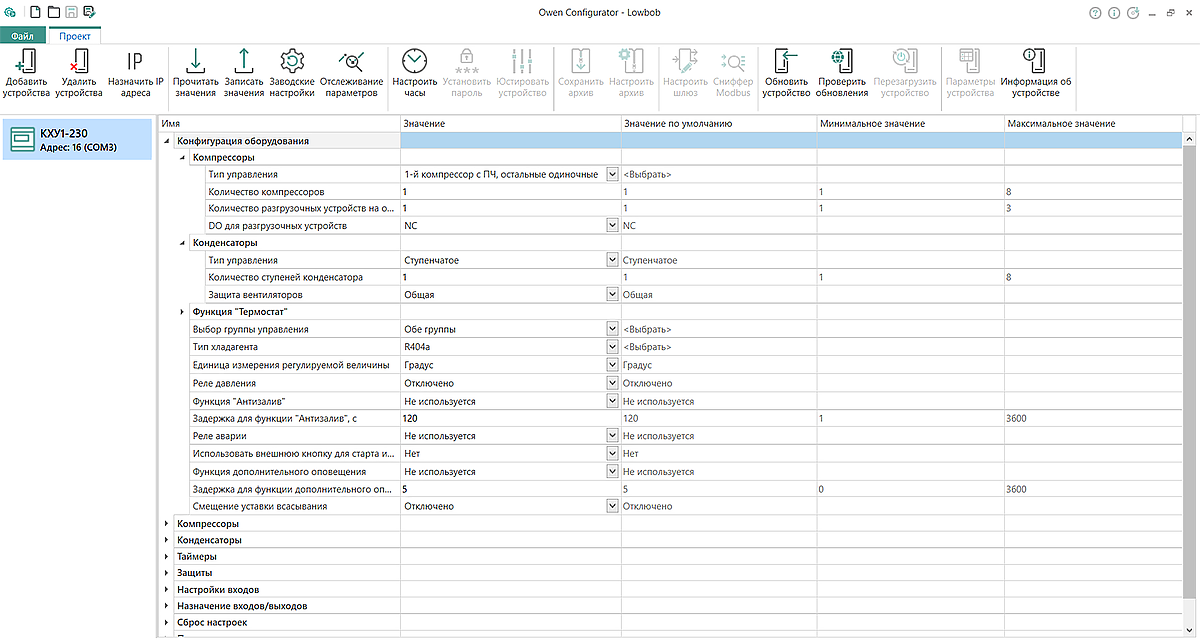Click Максимальное значение column header
The width and height of the screenshot is (1200, 640).
pyautogui.click(x=1094, y=123)
